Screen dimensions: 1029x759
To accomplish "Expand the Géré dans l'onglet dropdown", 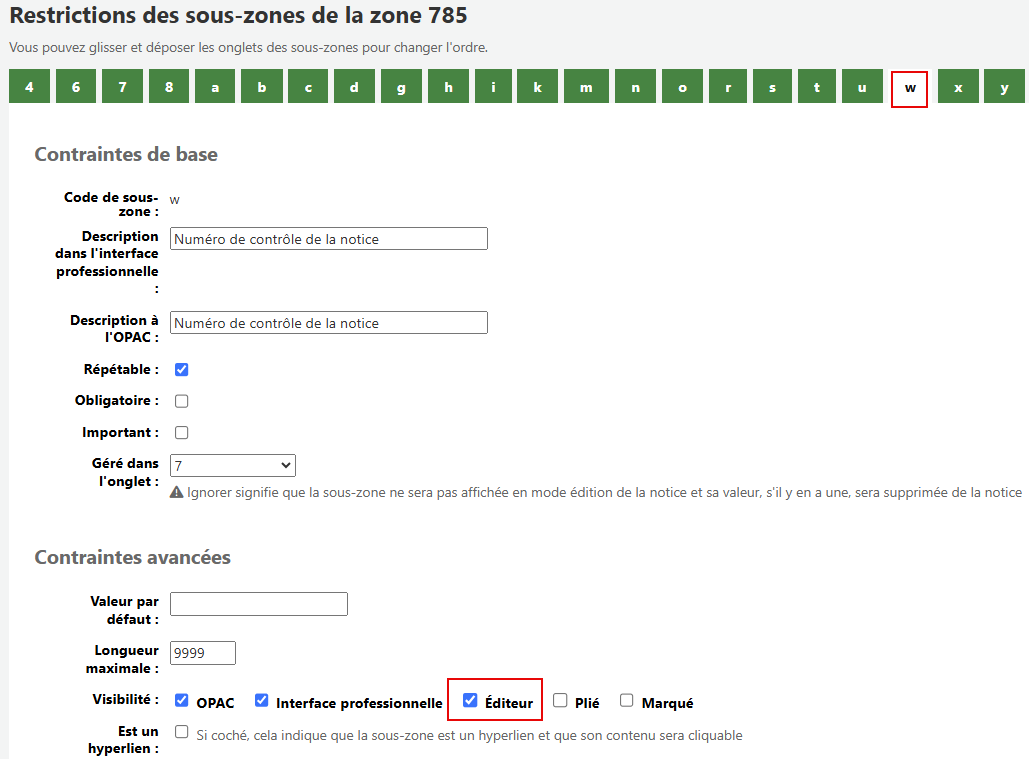I will (x=232, y=465).
